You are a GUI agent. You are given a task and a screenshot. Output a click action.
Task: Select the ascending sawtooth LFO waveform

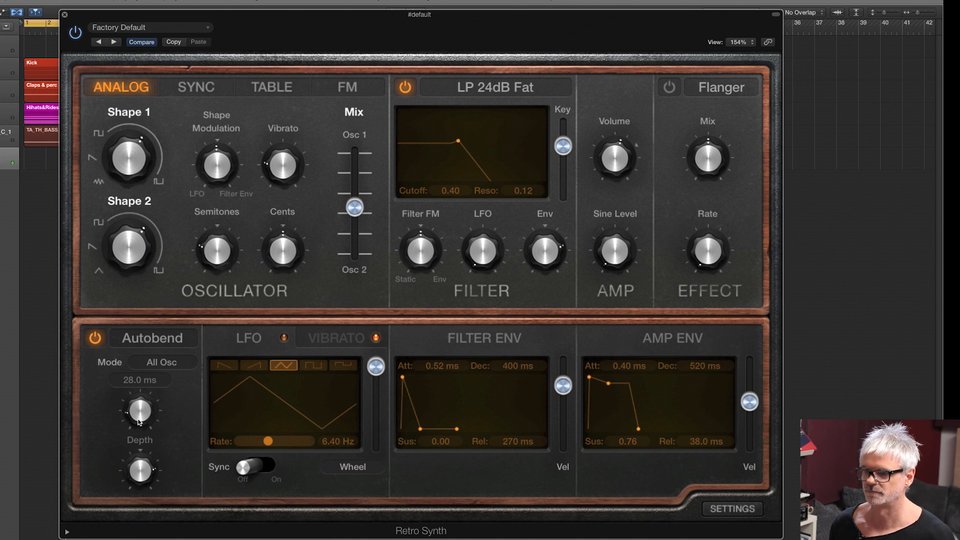tap(254, 366)
